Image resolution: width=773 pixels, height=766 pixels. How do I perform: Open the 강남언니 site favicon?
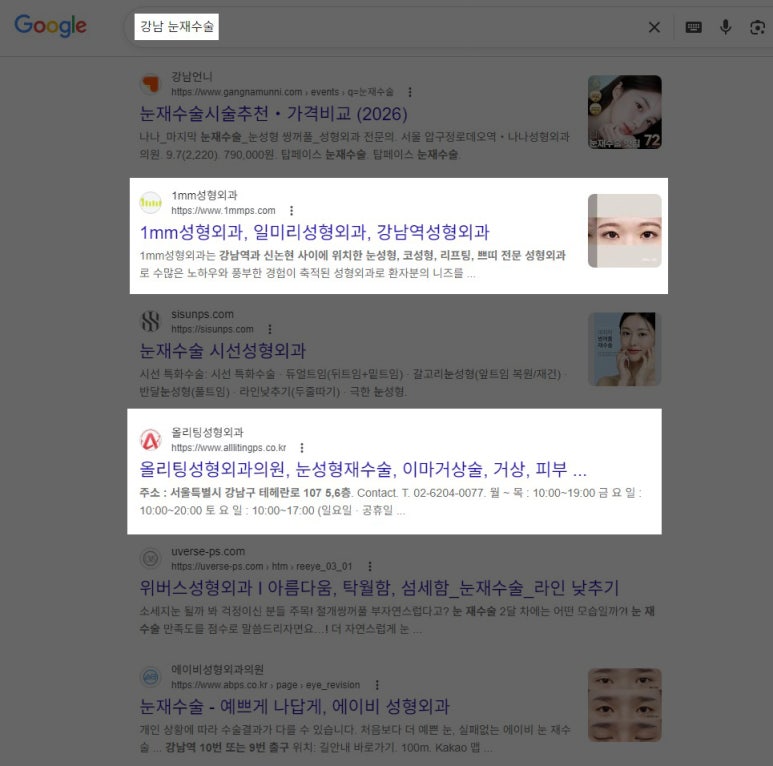coord(150,84)
